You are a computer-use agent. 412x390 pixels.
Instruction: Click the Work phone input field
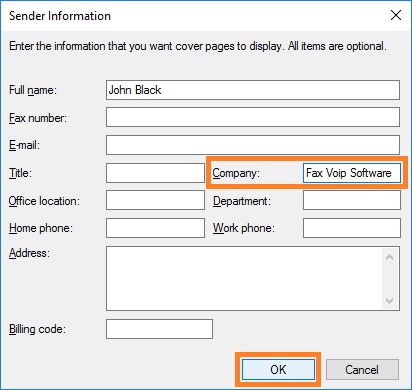pyautogui.click(x=352, y=228)
